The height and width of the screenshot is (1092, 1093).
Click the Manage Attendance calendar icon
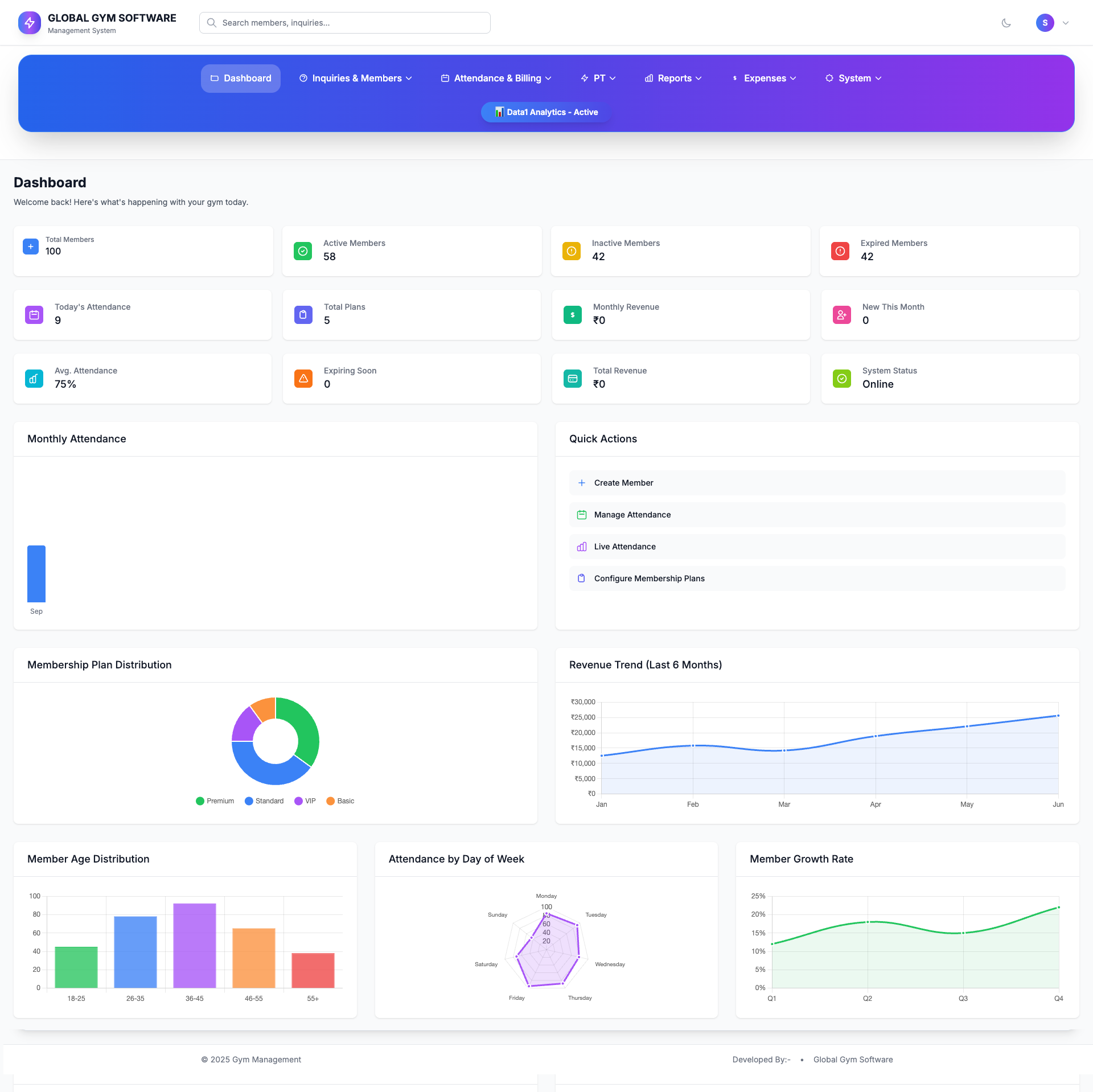click(x=582, y=514)
